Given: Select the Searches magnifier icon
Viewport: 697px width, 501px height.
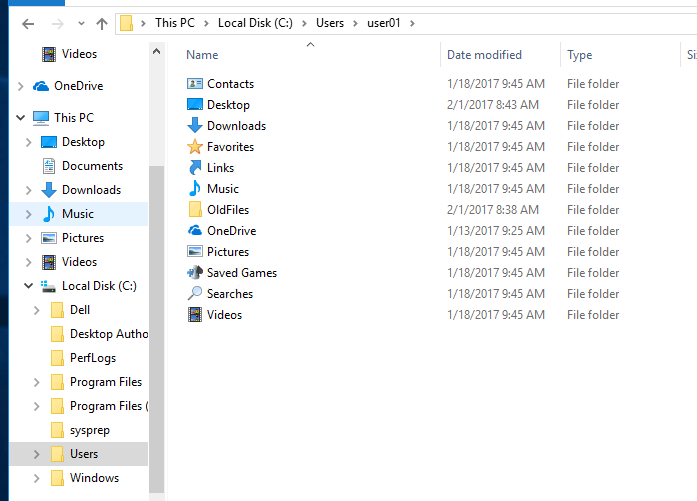Looking at the screenshot, I should point(195,293).
